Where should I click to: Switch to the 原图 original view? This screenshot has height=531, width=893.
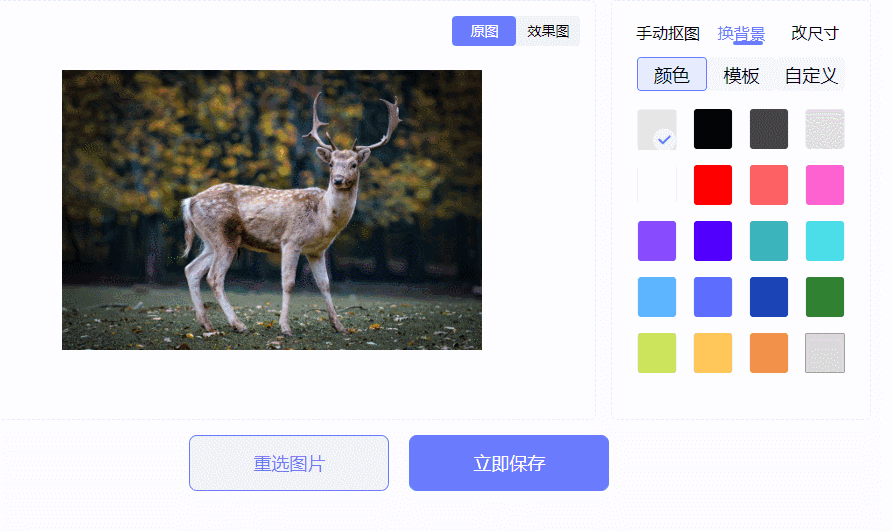pos(484,31)
